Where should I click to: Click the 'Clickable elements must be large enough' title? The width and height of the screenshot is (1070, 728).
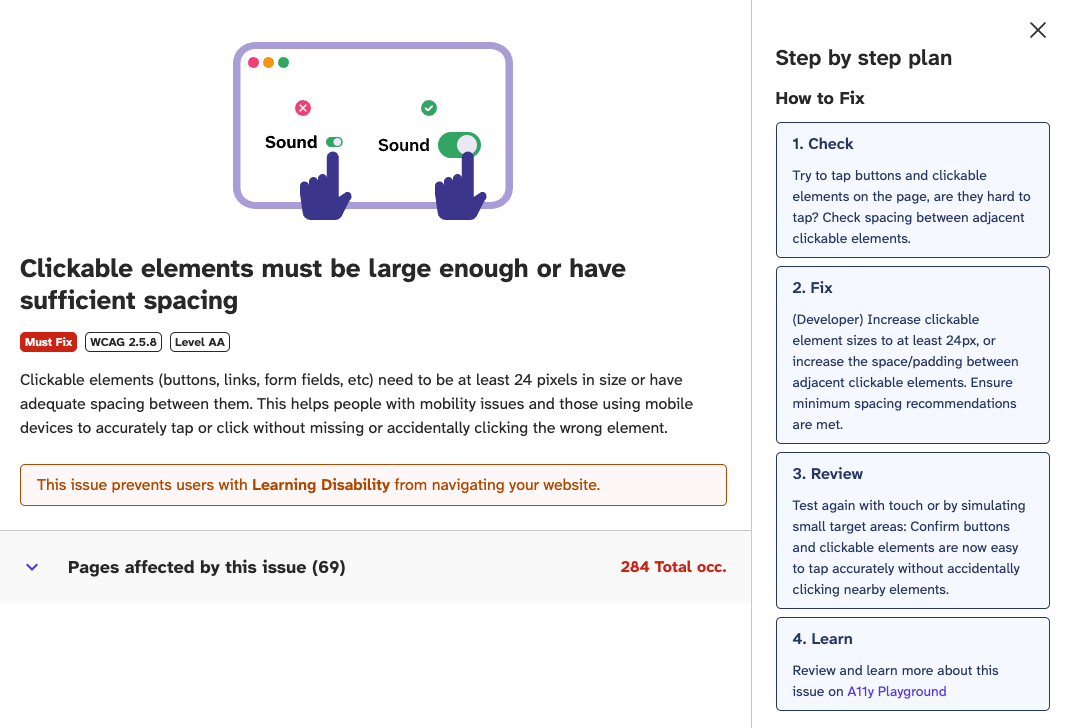323,284
